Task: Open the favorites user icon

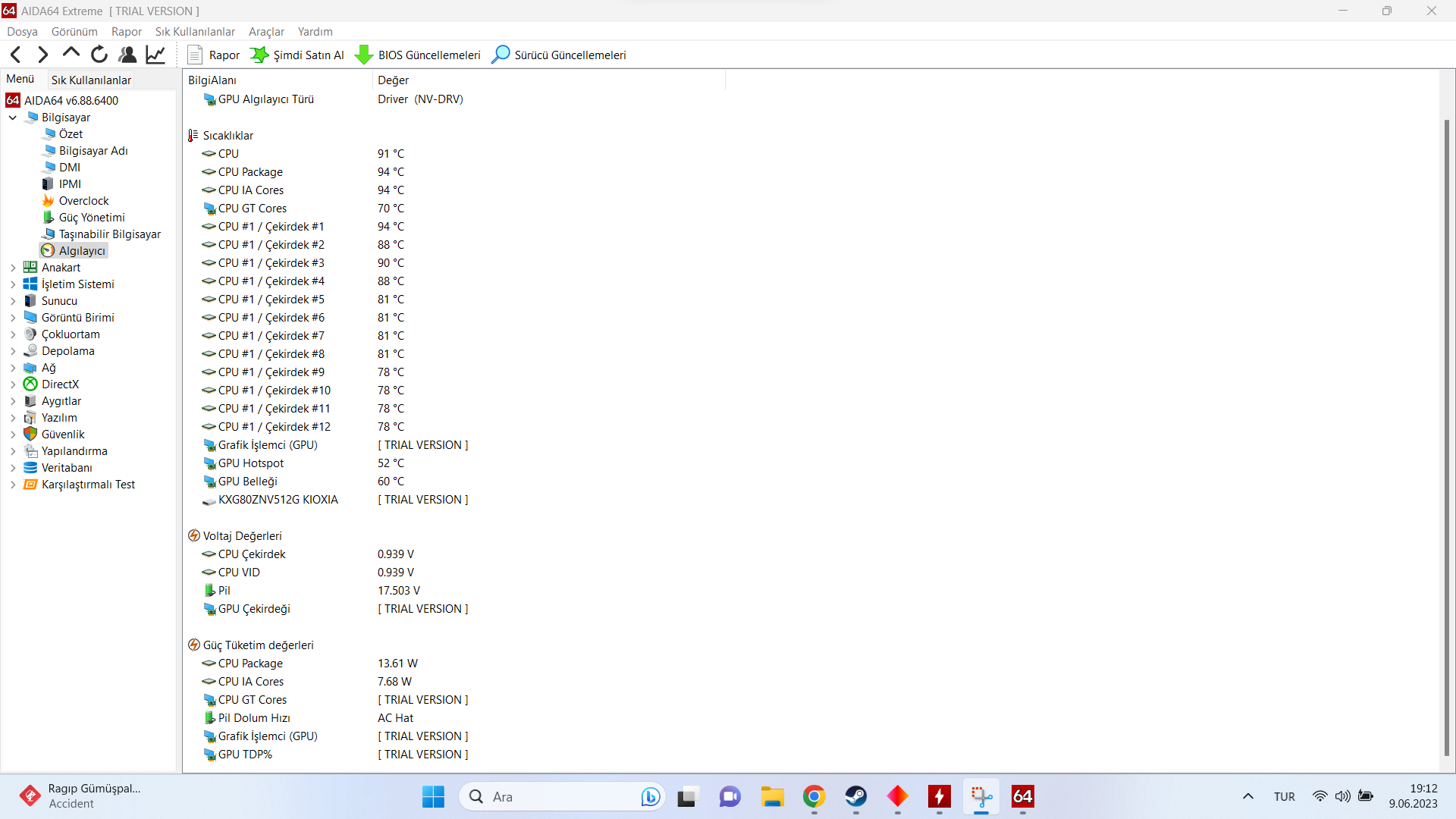Action: (x=127, y=55)
